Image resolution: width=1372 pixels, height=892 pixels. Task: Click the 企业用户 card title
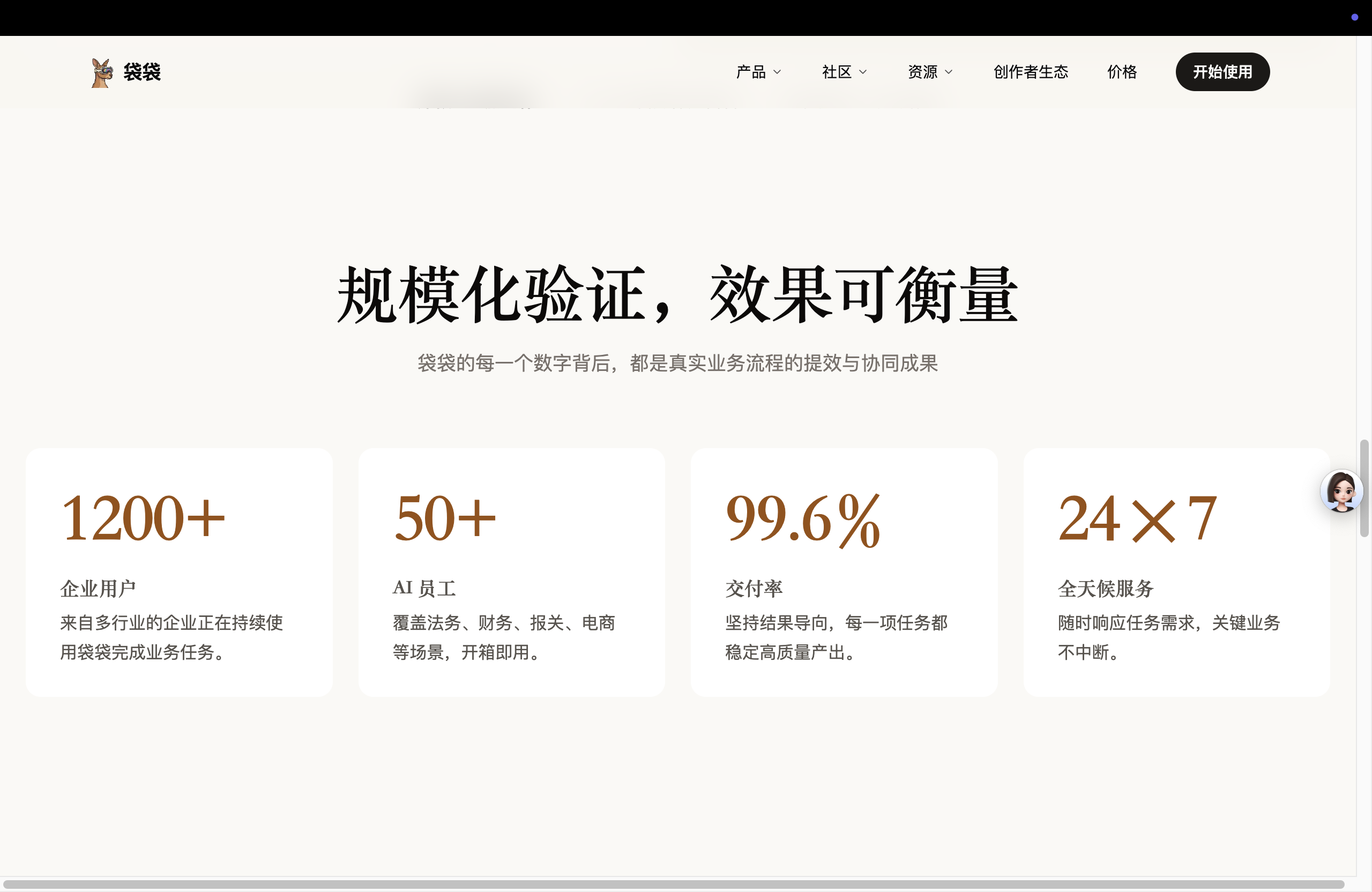[98, 589]
